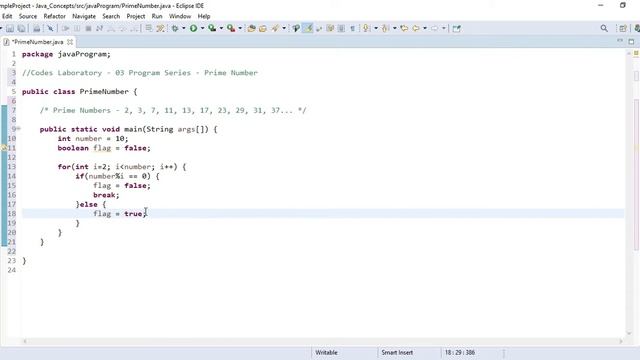Click the Save All toolbar icon
The image size is (640, 360).
[x=21, y=28]
